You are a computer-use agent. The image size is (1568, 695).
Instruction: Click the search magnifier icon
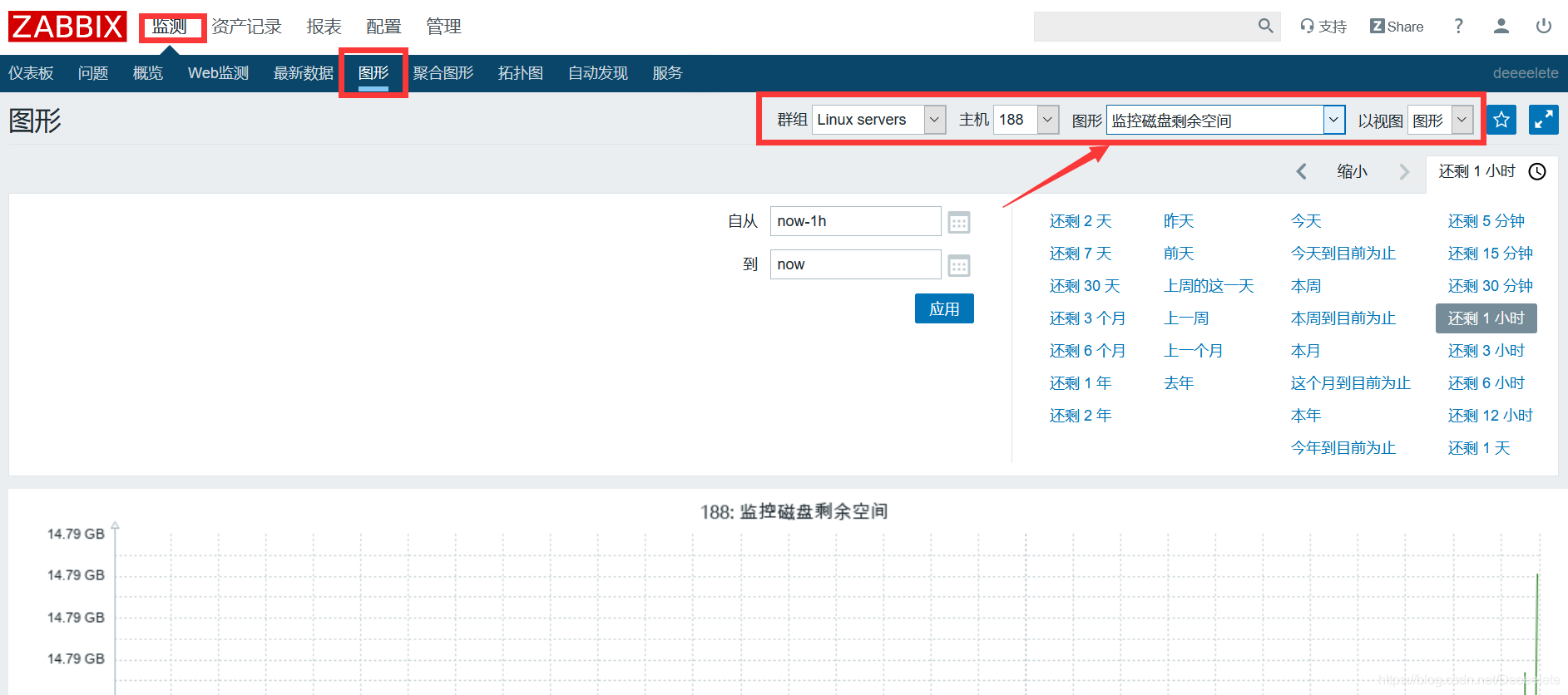pyautogui.click(x=1265, y=27)
